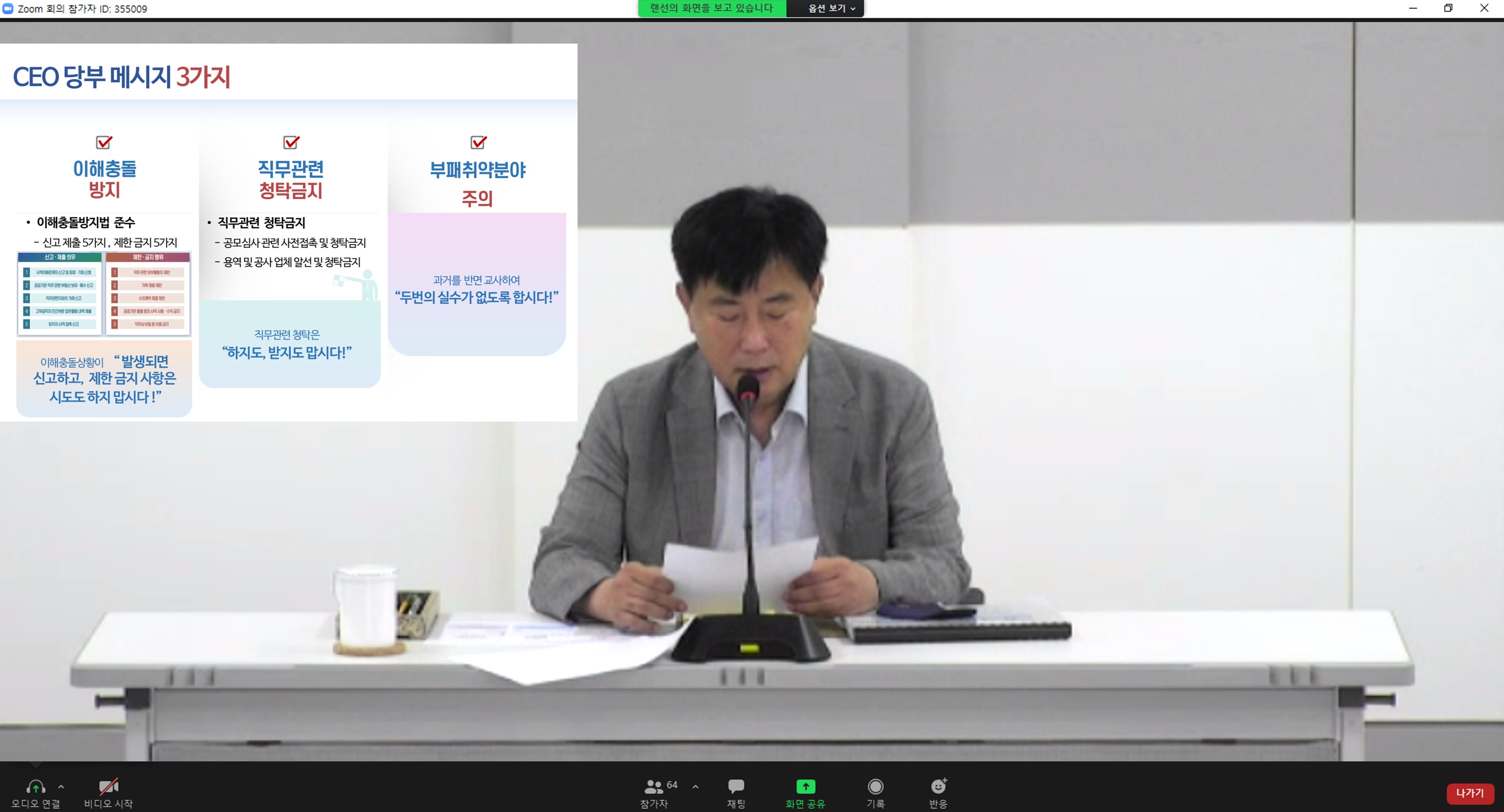Start screen sharing with 화면 공유

(805, 793)
